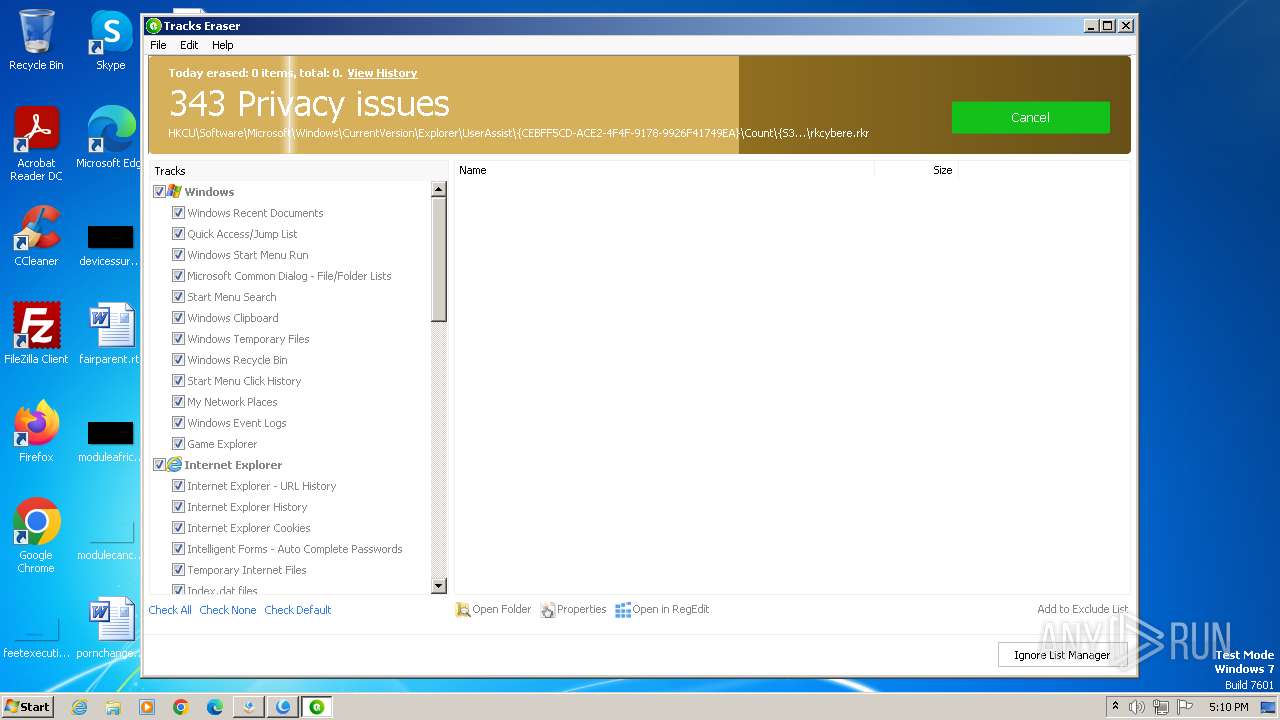Open Chrome from the taskbar
Image resolution: width=1280 pixels, height=720 pixels.
(181, 707)
